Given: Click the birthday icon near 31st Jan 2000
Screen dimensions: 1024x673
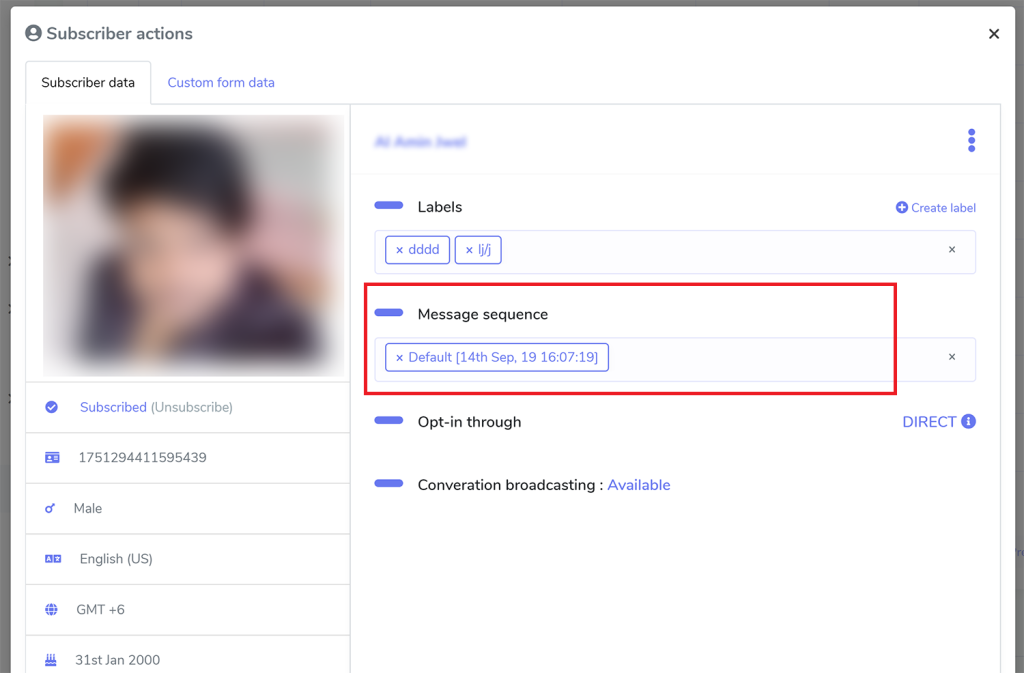Looking at the screenshot, I should [x=51, y=660].
